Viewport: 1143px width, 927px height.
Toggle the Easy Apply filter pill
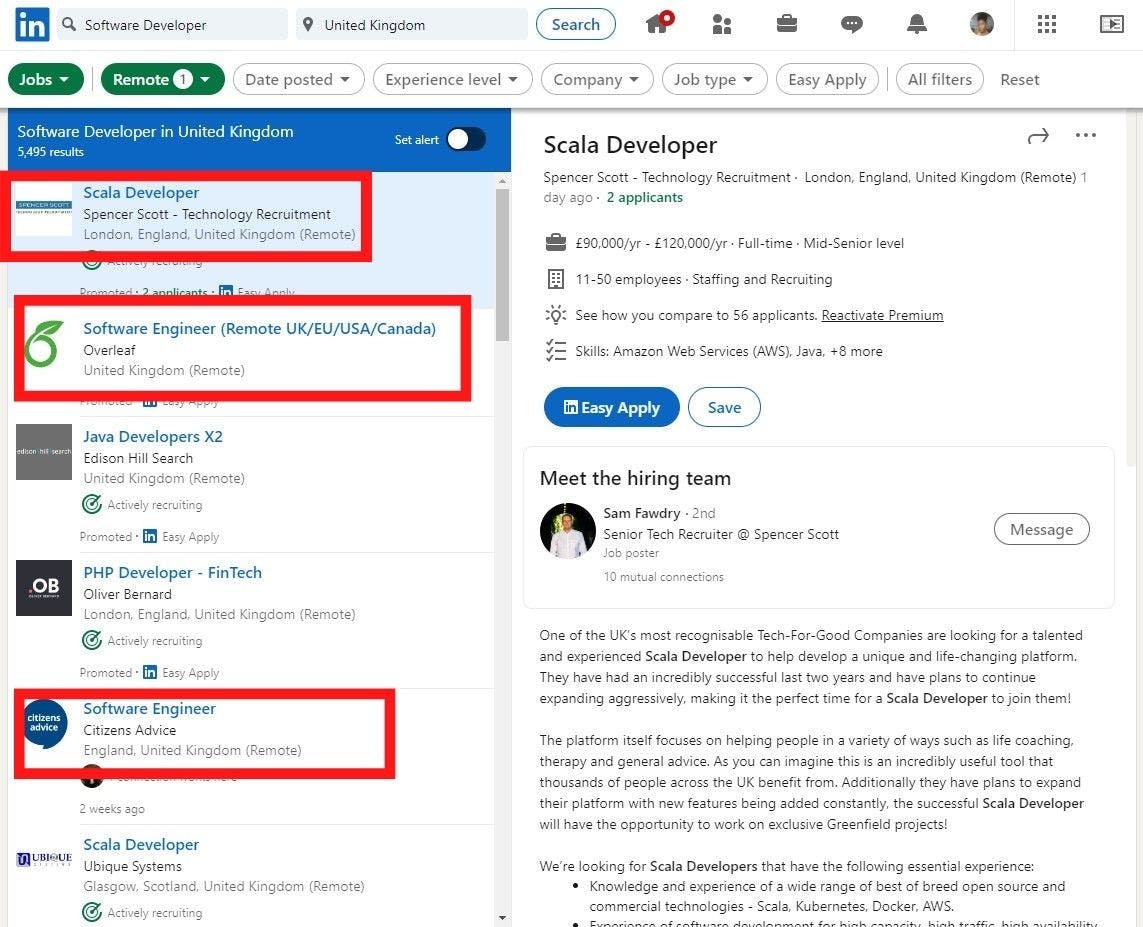coord(827,79)
